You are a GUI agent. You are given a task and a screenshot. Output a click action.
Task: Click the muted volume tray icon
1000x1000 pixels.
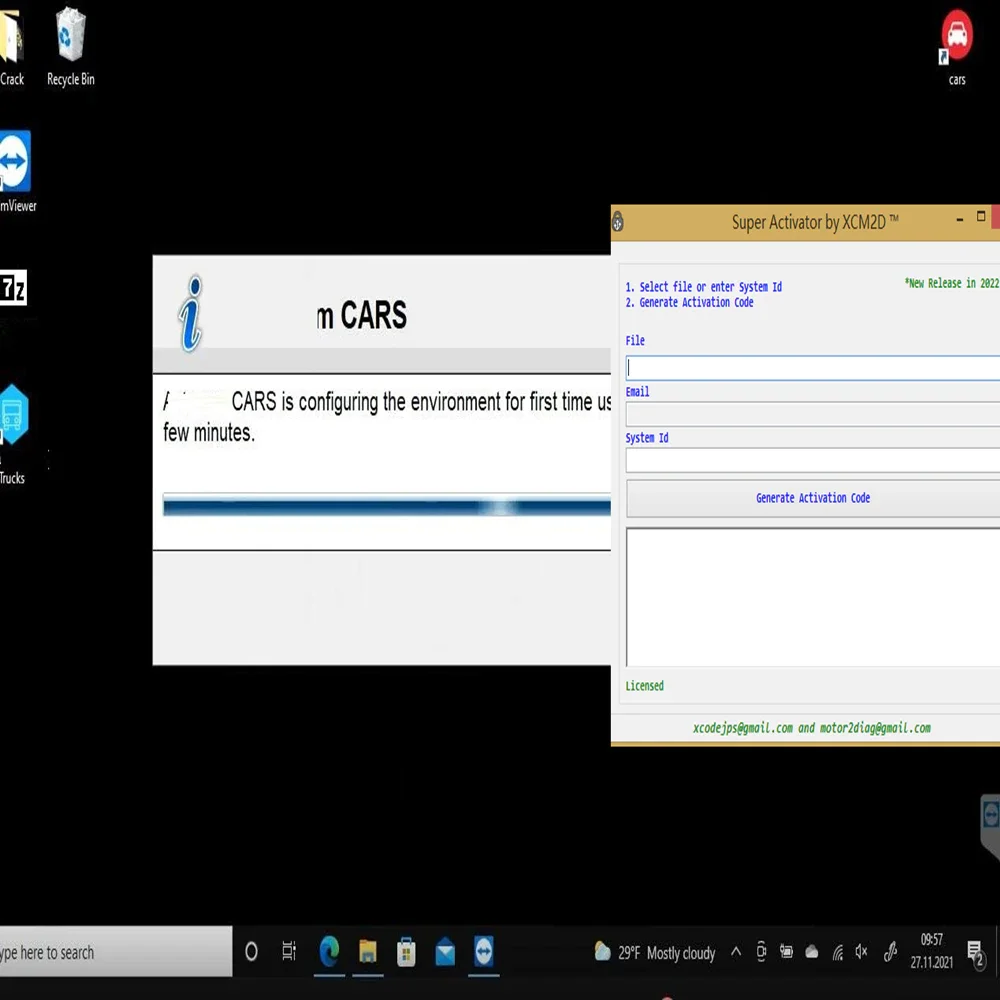coord(861,952)
